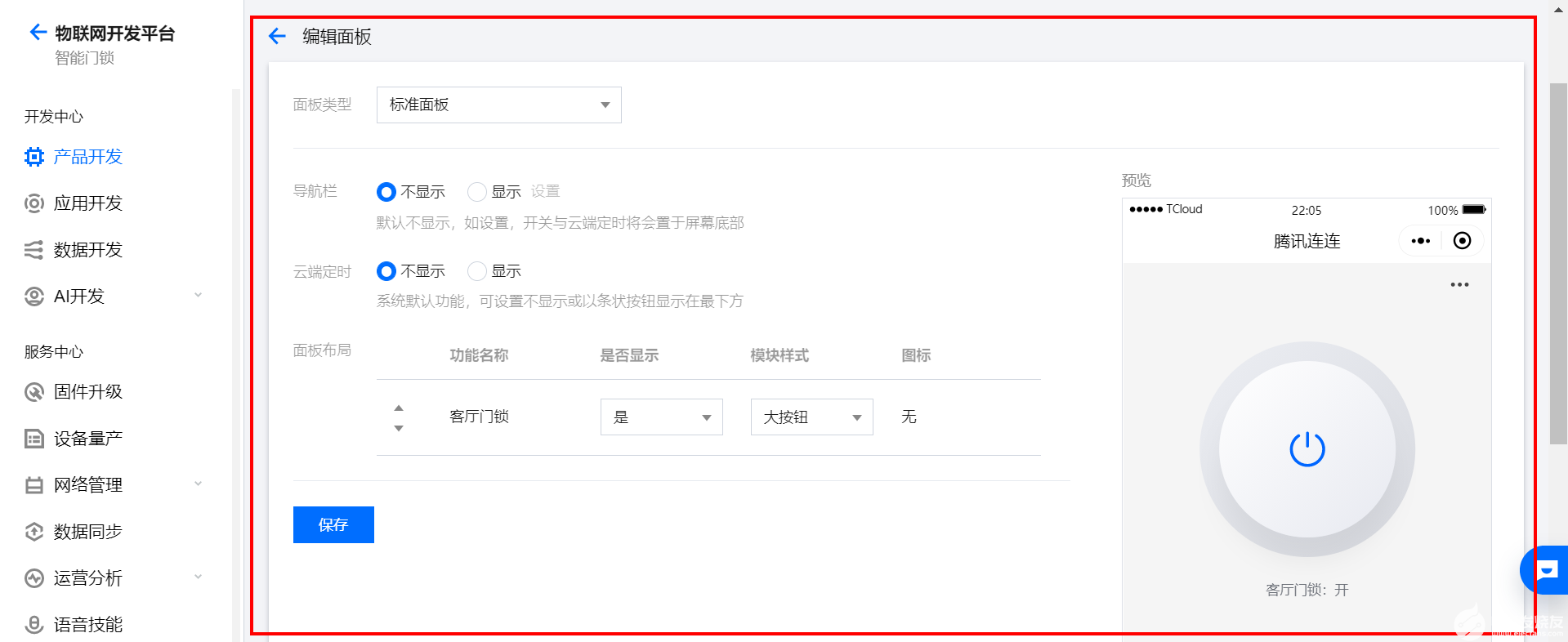Click three-dot menu in preview capsule
Screen dimensions: 1568x642
point(1421,241)
